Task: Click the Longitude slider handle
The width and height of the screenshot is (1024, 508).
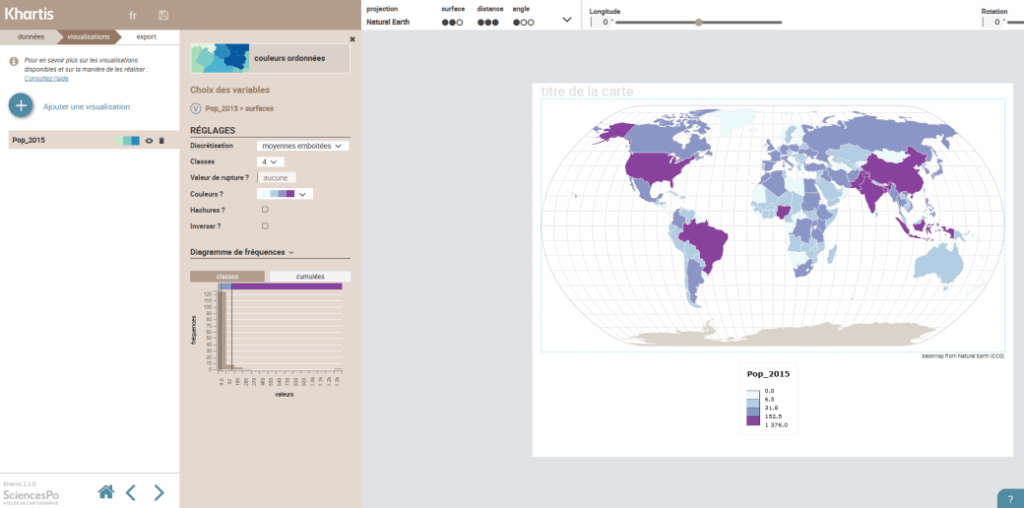Action: tap(698, 21)
